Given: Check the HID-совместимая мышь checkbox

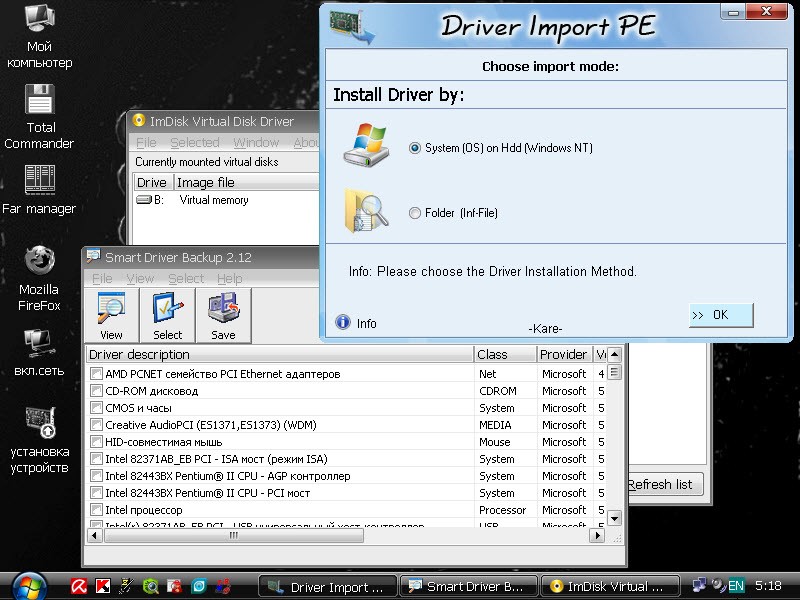Looking at the screenshot, I should pyautogui.click(x=96, y=442).
